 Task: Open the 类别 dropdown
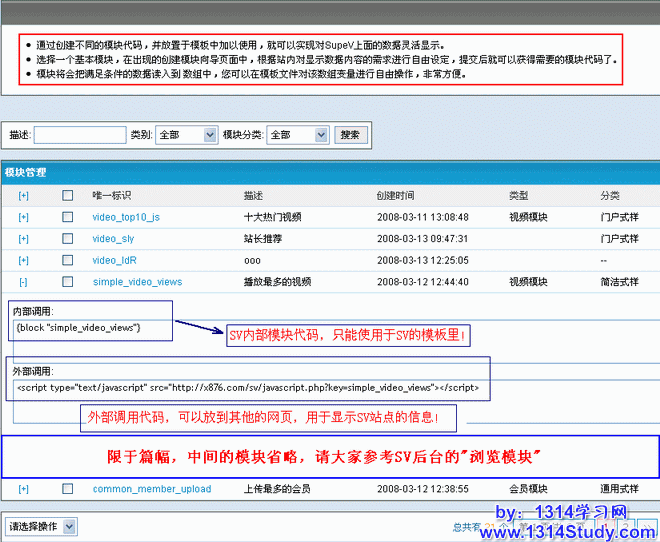point(187,134)
